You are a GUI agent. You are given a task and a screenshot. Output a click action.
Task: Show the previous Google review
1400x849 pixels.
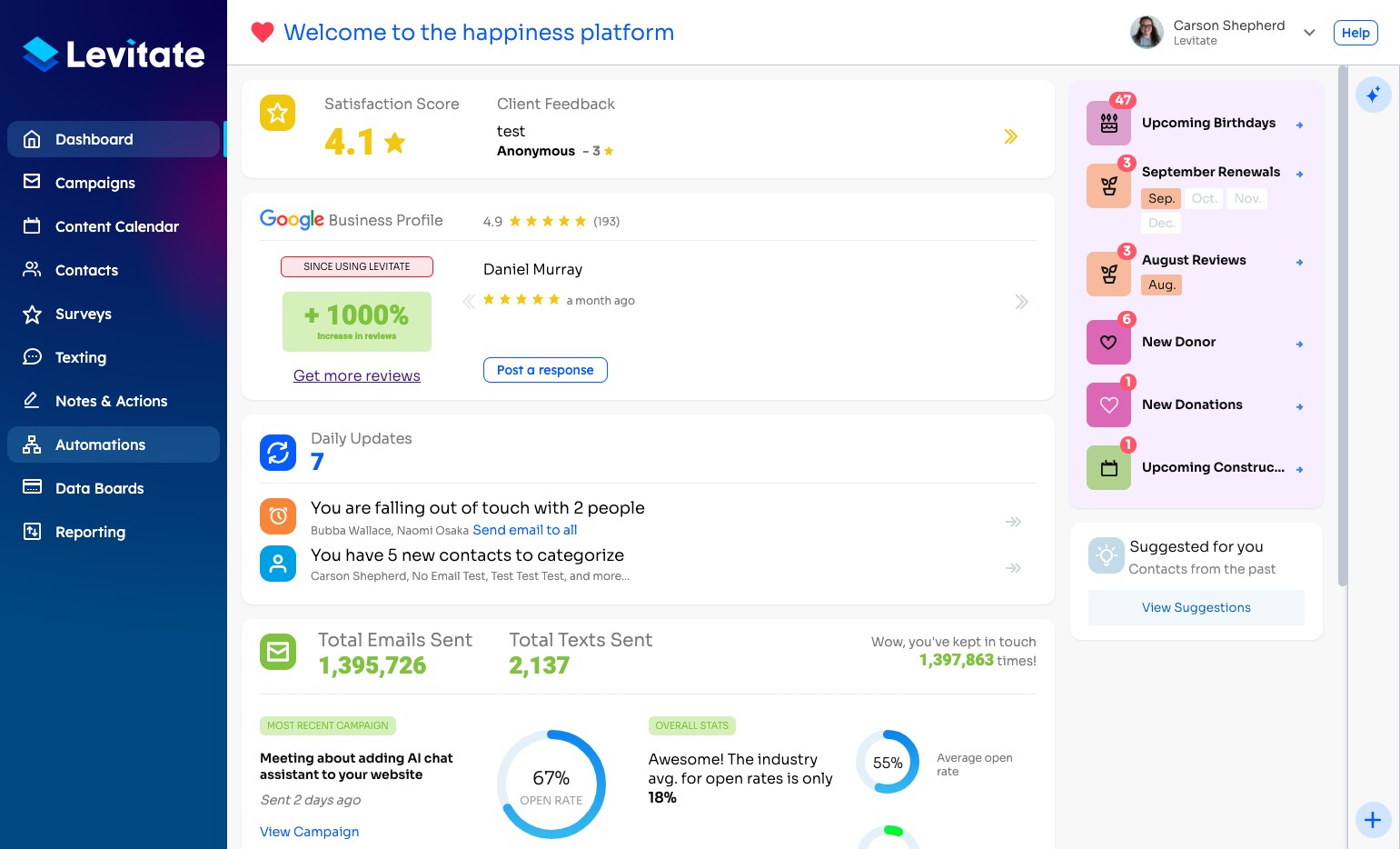(469, 302)
